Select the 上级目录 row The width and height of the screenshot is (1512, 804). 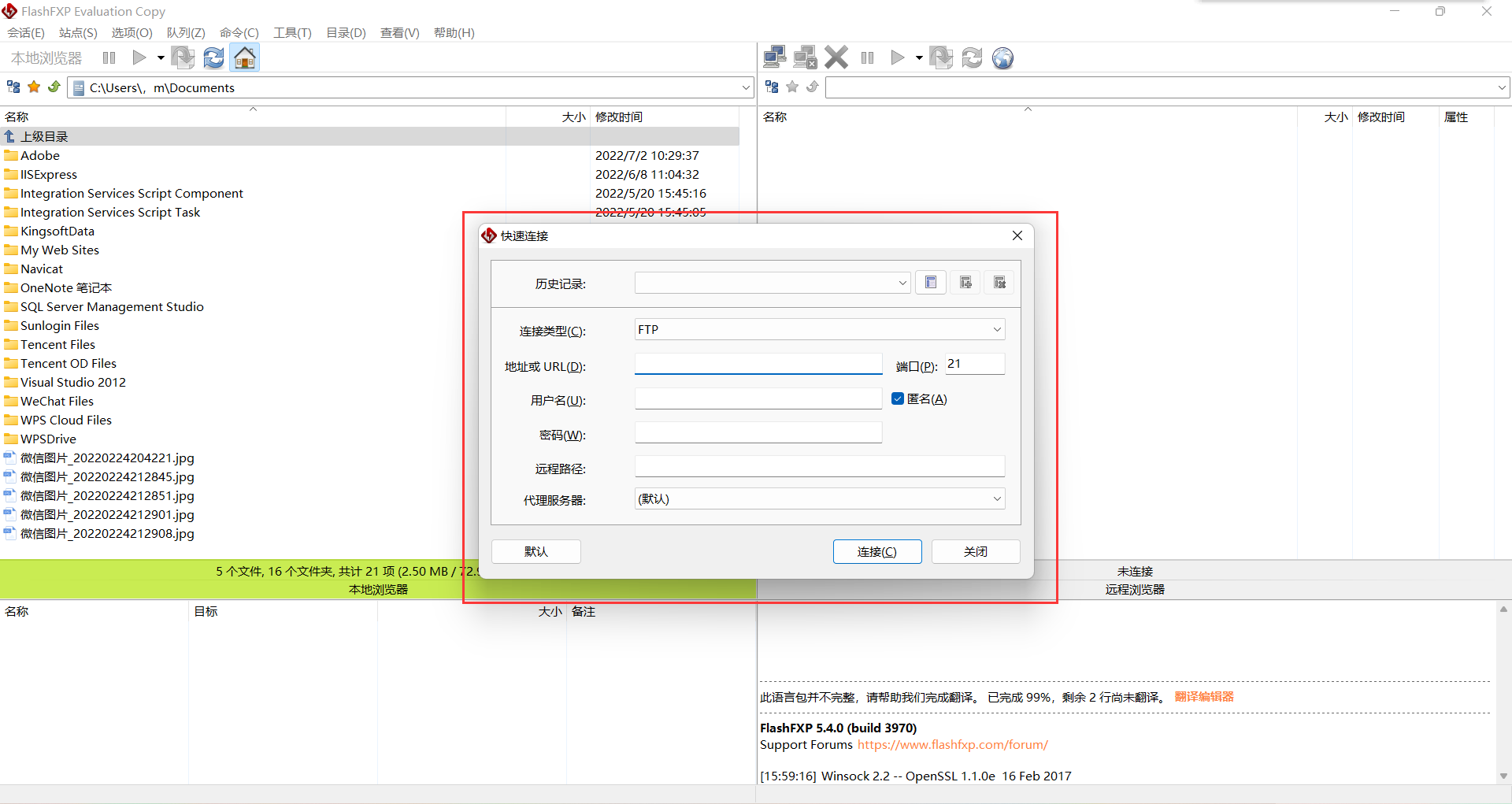(370, 136)
